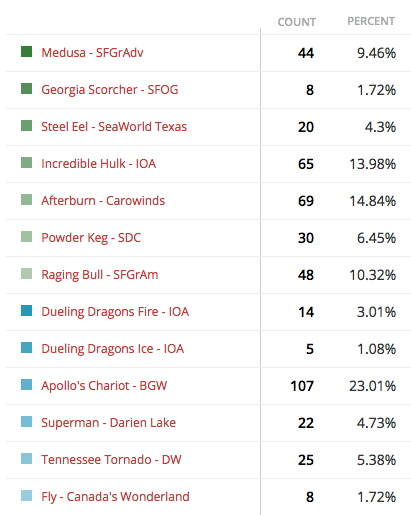Click the Georgia Scorcher - SFOG link

[110, 90]
